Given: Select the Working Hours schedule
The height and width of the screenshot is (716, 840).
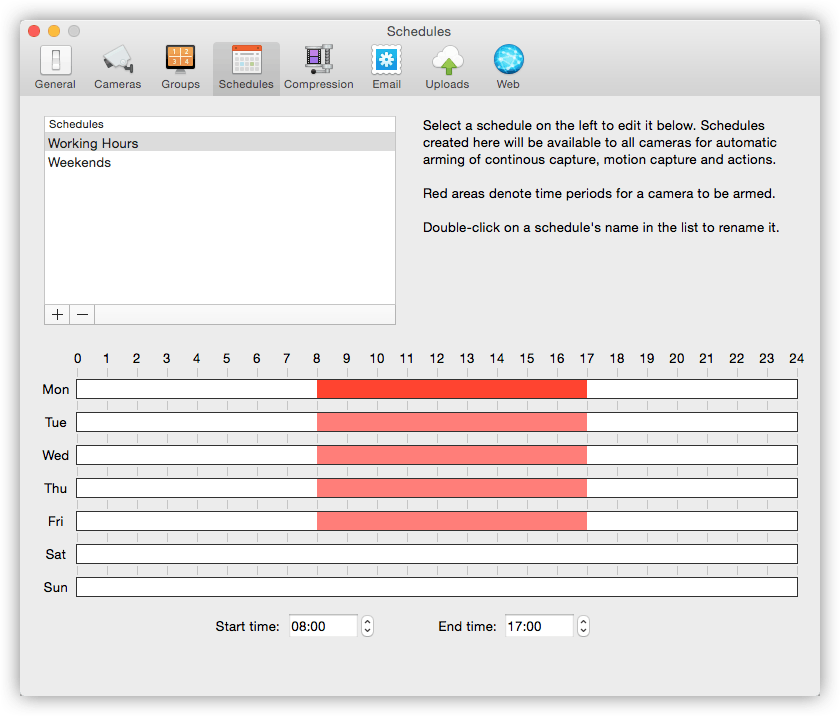Looking at the screenshot, I should point(93,143).
